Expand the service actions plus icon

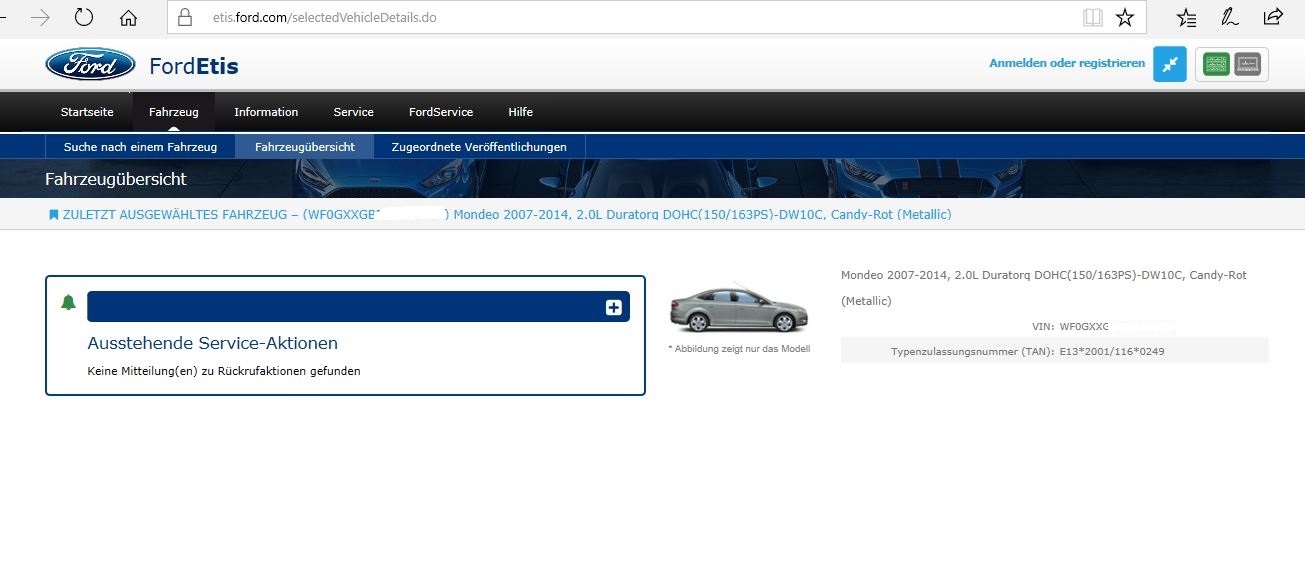point(614,308)
